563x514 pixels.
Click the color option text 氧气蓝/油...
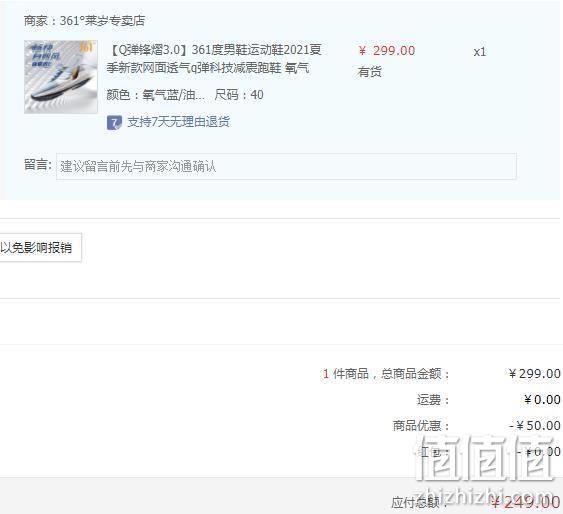(x=173, y=95)
